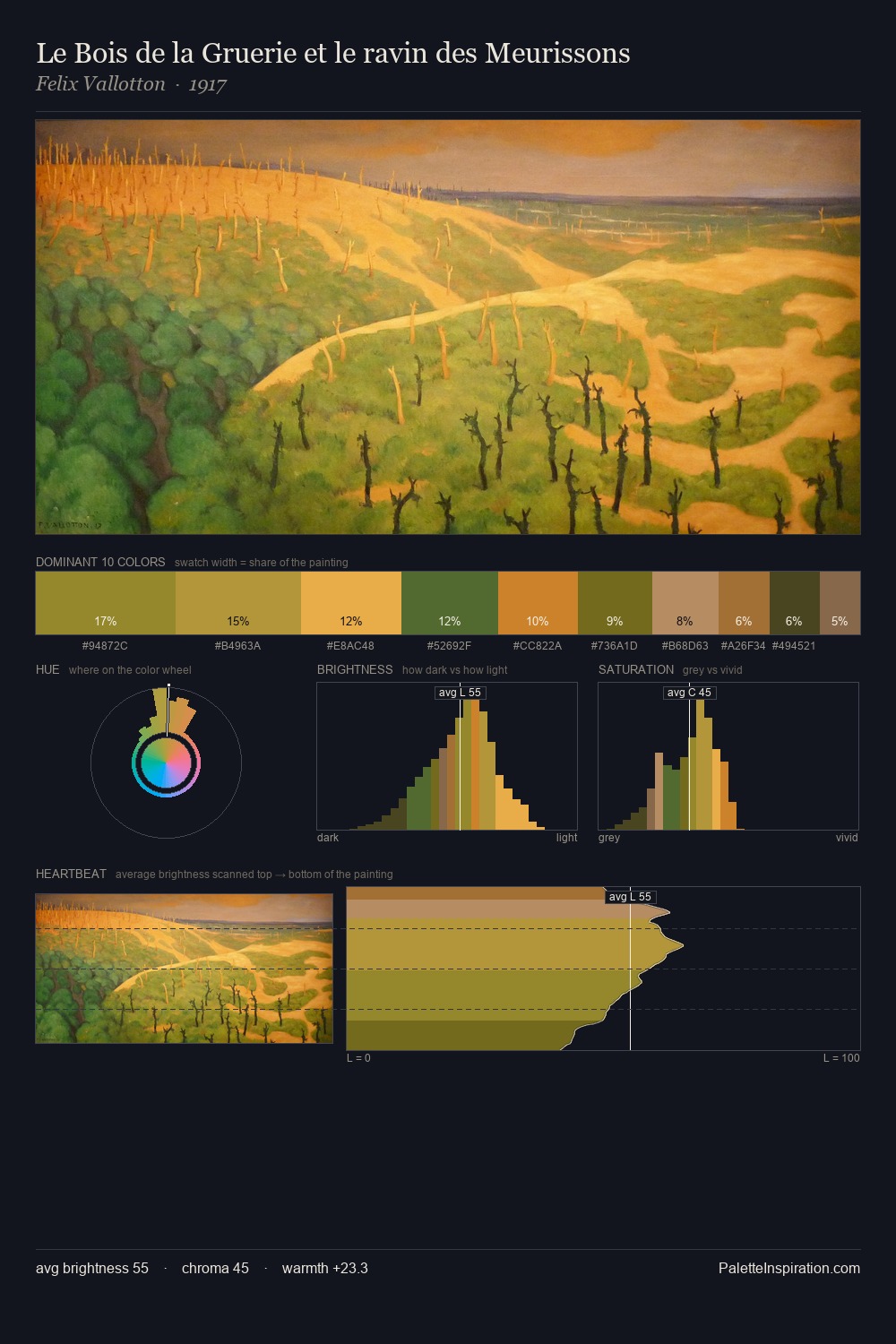Click the DOMINANT 10 COLORS heading
Screen dimensions: 896x1344
point(100,562)
